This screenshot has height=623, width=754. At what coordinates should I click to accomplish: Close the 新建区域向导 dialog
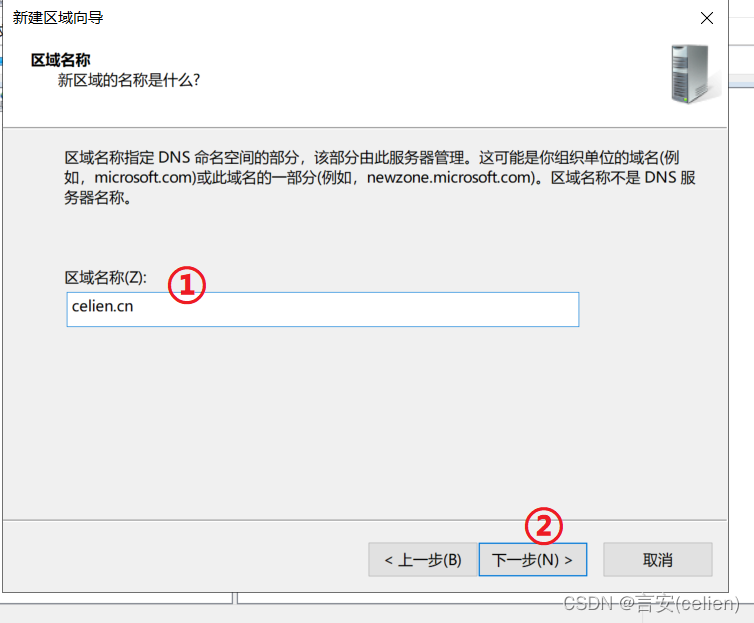pyautogui.click(x=706, y=18)
